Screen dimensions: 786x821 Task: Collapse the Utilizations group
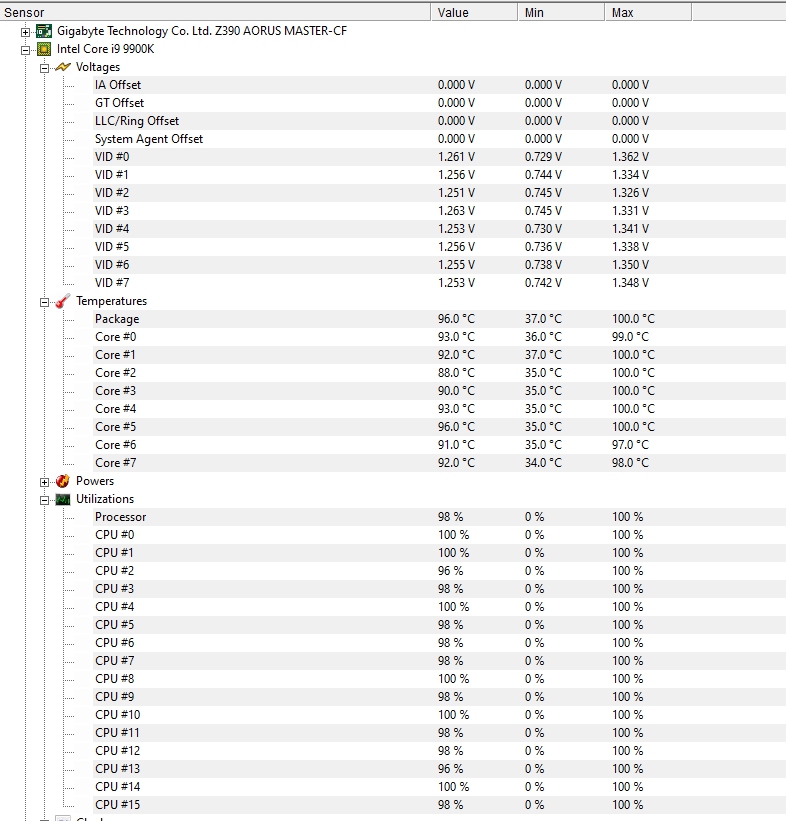[45, 500]
